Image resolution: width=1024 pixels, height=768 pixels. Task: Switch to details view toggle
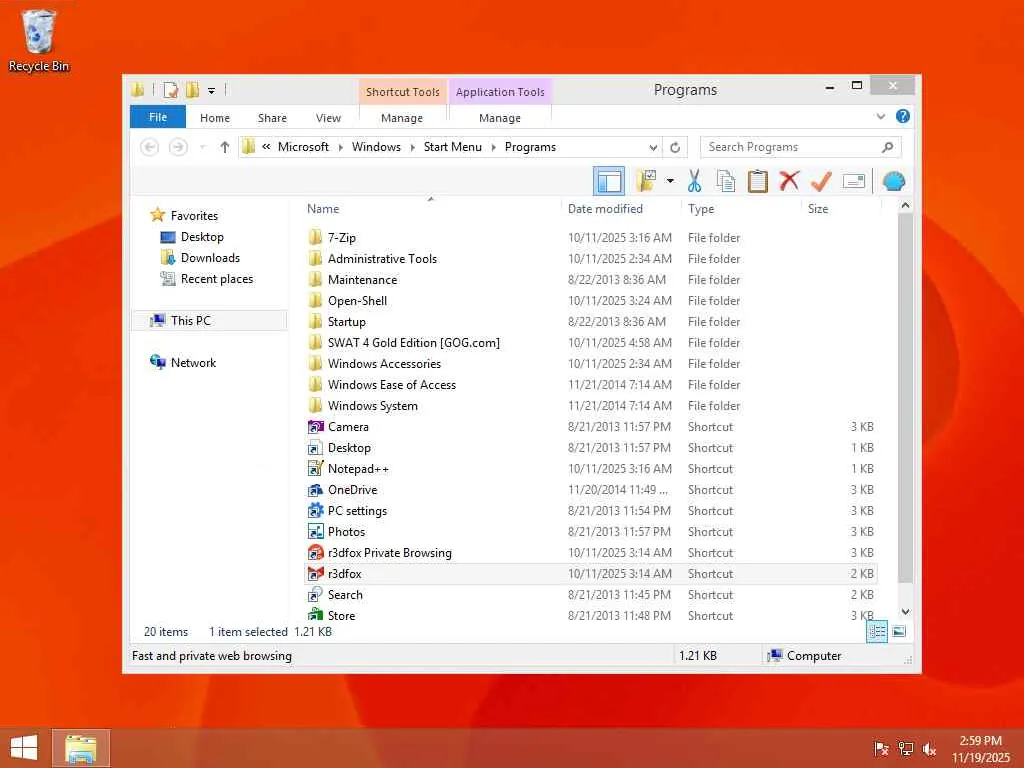(x=877, y=632)
